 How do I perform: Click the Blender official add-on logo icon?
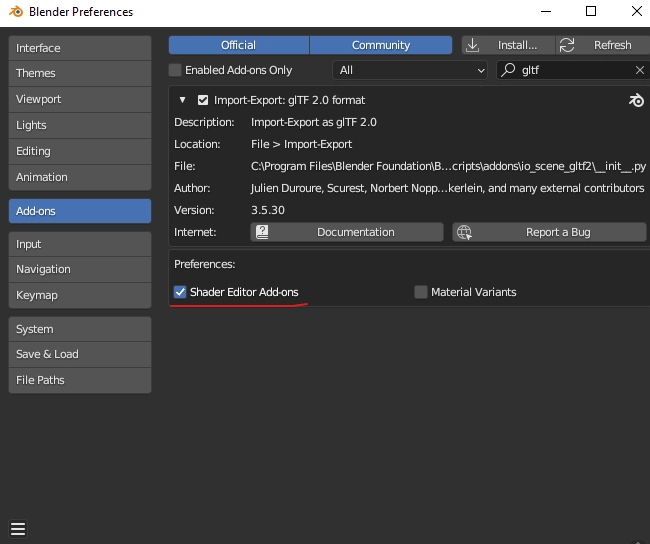point(636,100)
